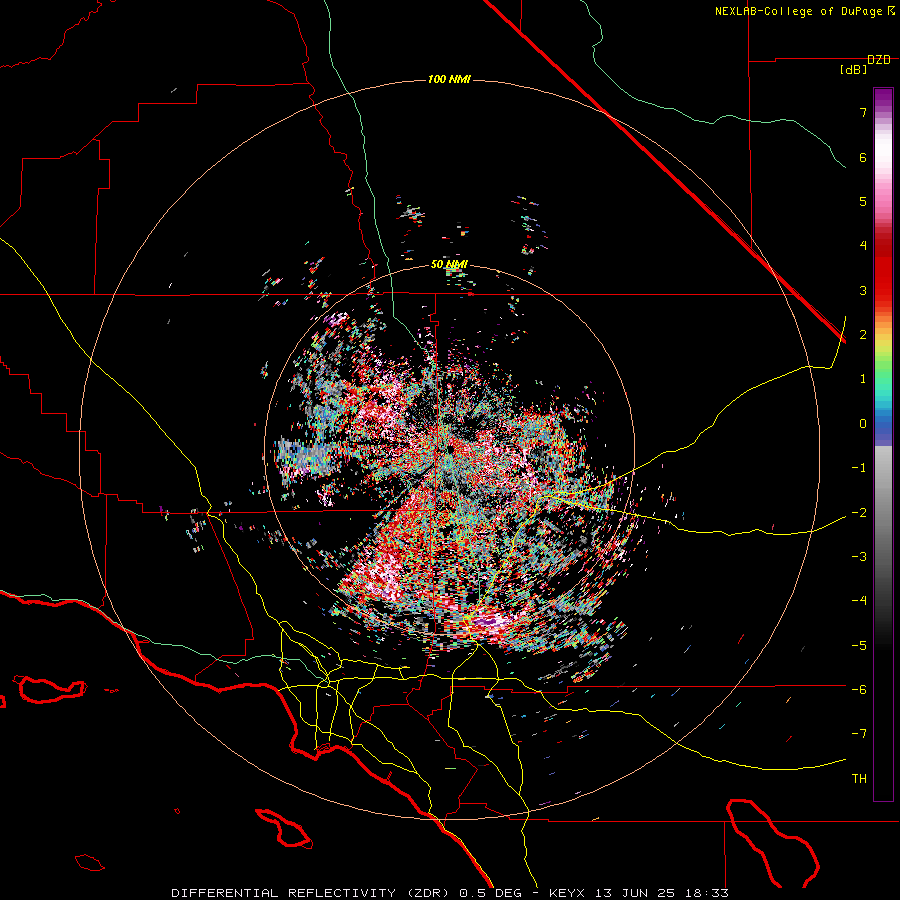
Task: Click the 2 value on color scale
Action: click(863, 335)
